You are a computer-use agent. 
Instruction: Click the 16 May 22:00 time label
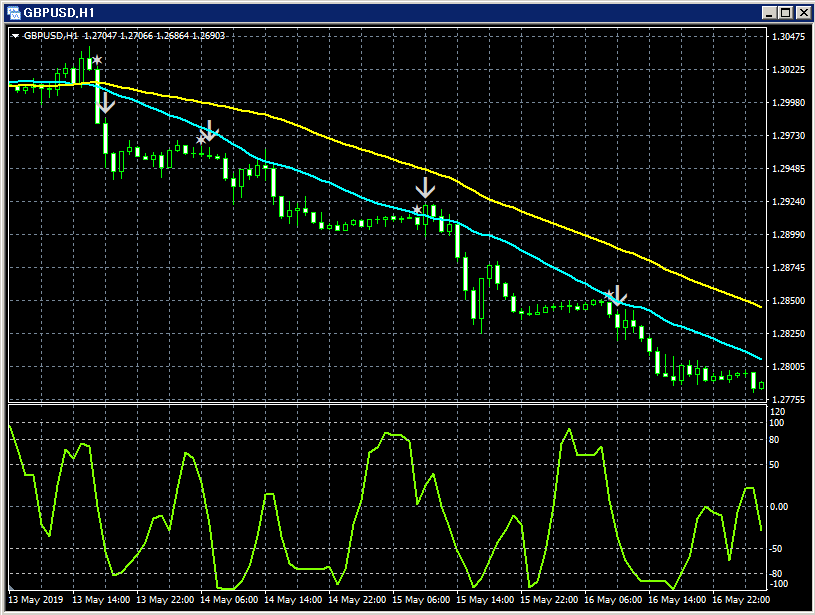[741, 600]
